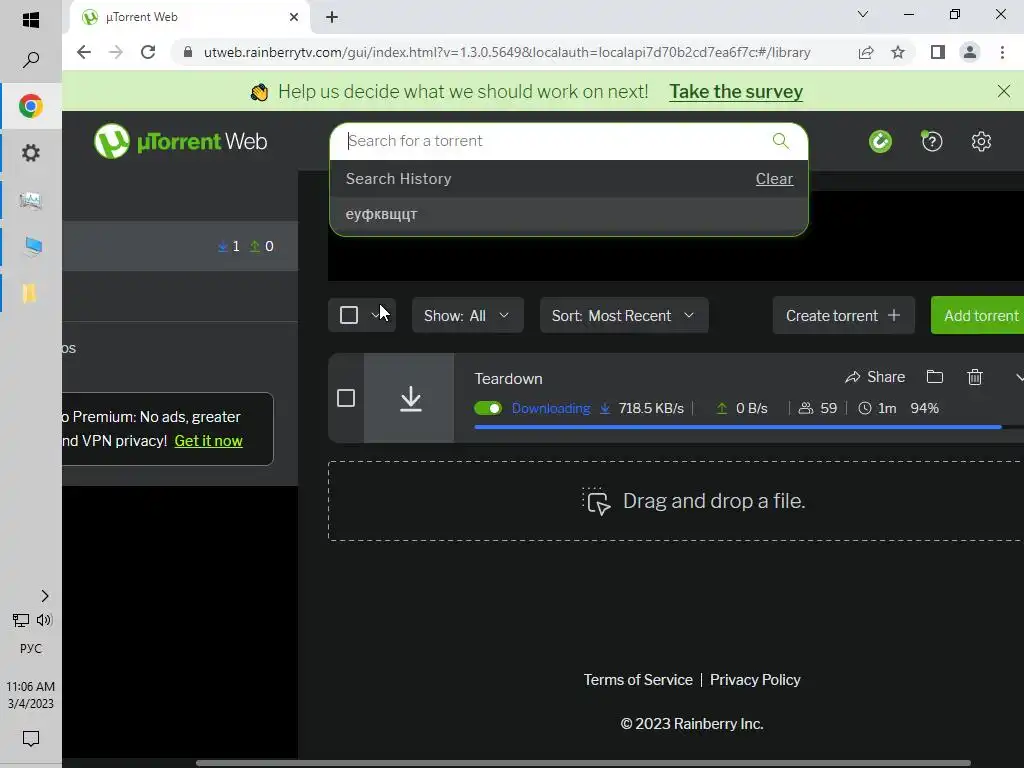Open the µTorrent speed/status green icon
The width and height of the screenshot is (1024, 768).
pos(880,141)
